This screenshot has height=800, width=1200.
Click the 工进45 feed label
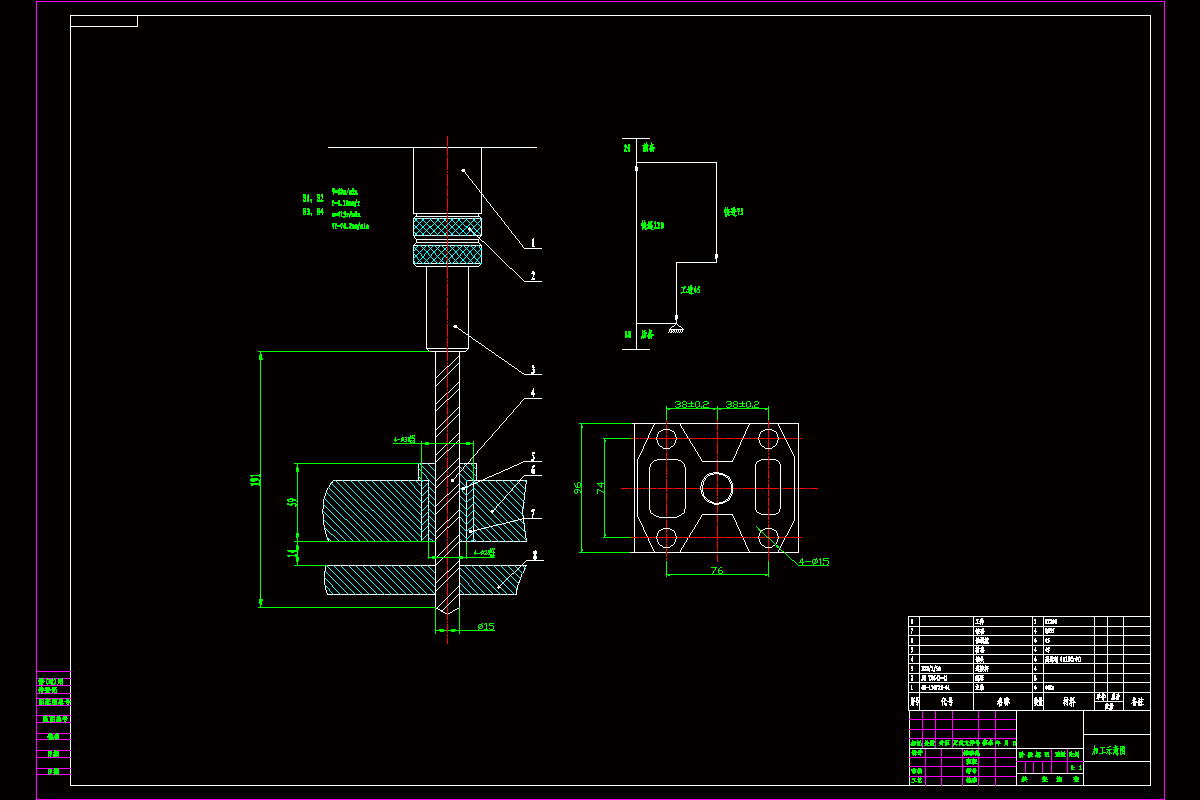tap(690, 289)
